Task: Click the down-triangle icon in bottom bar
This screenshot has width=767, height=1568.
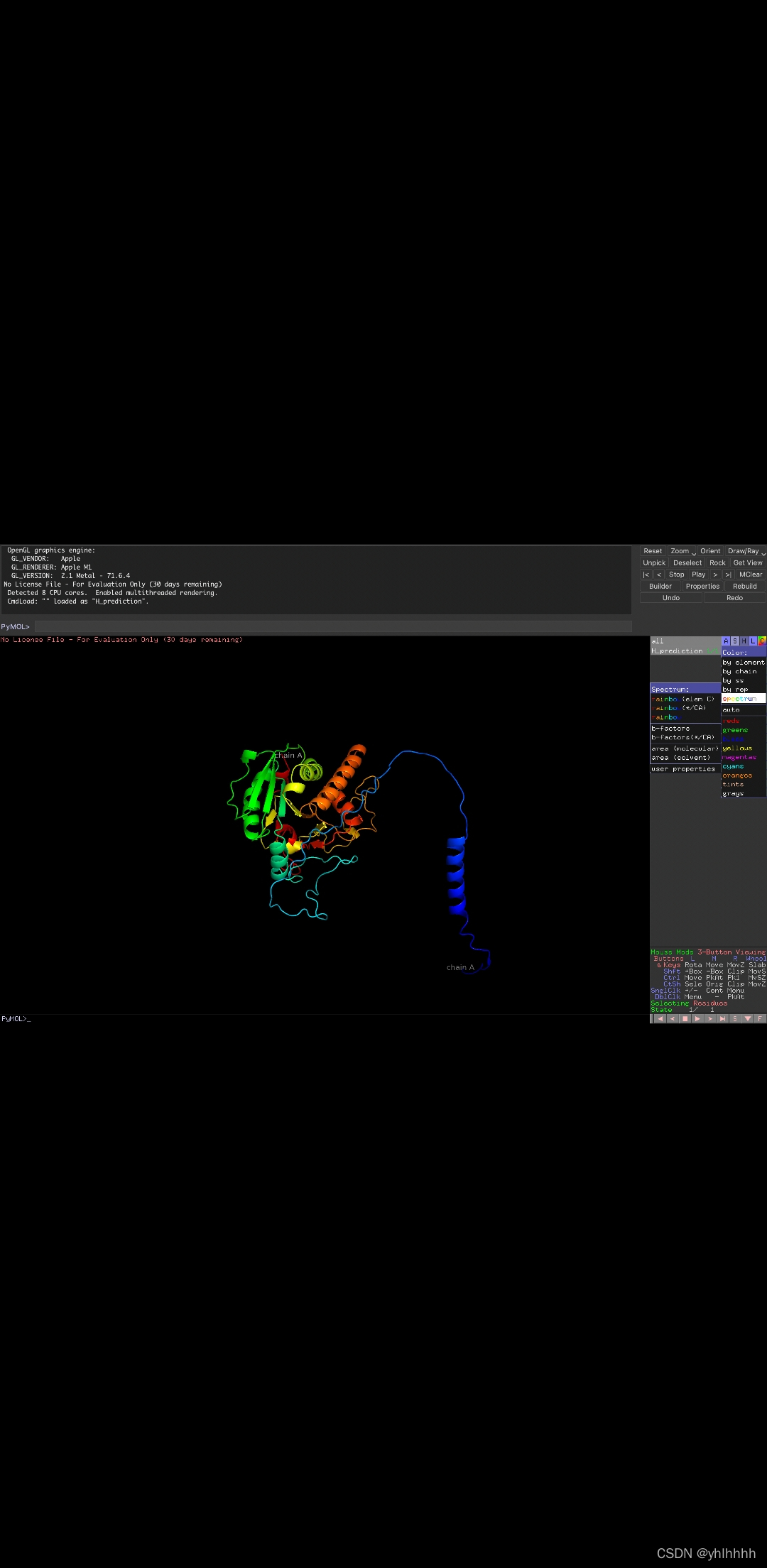Action: click(x=747, y=1018)
